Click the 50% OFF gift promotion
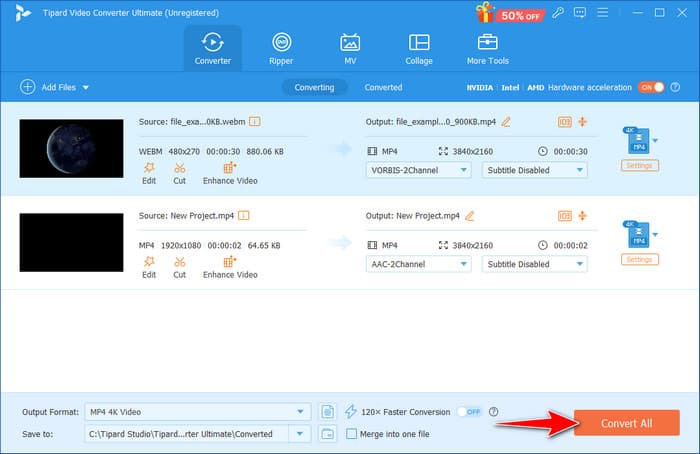Screen dimensions: 700x454 click(510, 13)
